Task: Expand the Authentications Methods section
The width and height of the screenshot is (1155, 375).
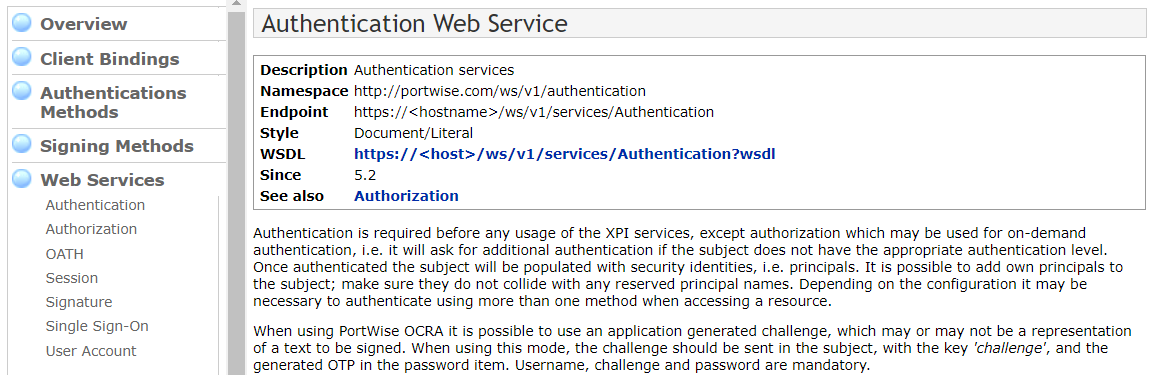Action: (x=113, y=102)
